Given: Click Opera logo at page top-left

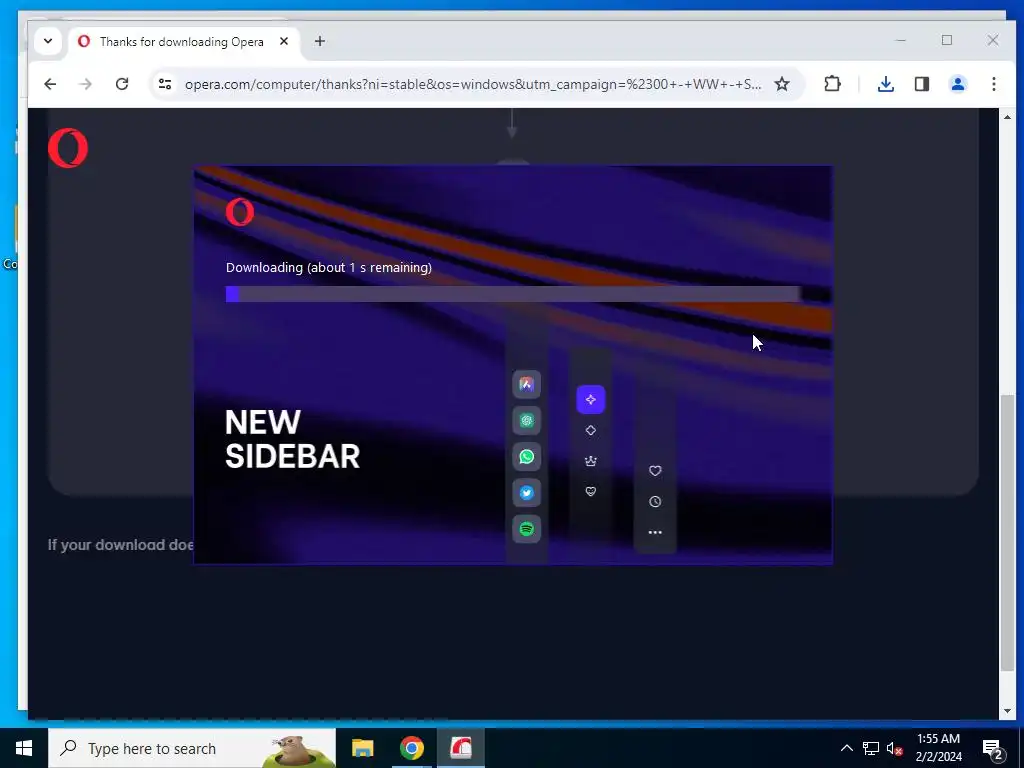Looking at the screenshot, I should pos(68,148).
